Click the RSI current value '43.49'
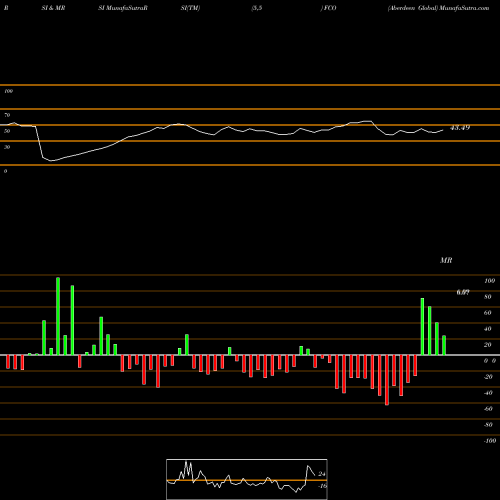 460,127
